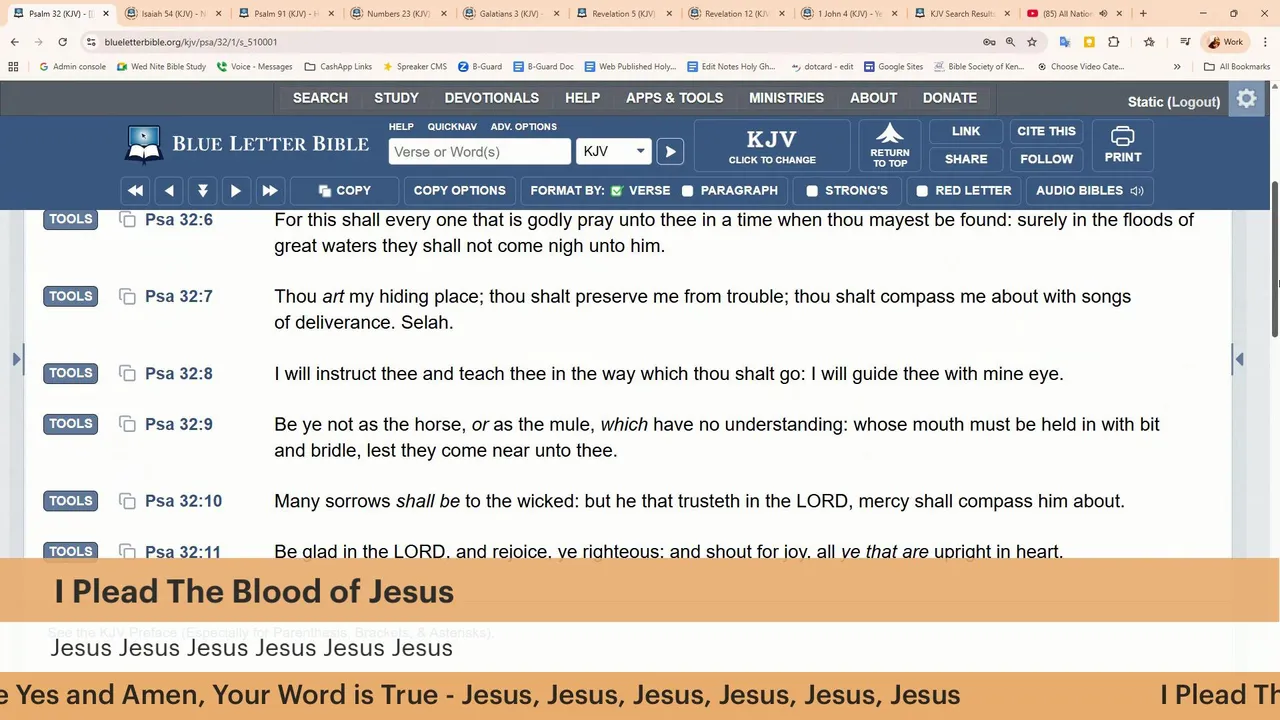Open the SEARCH menu
This screenshot has height=720, width=1280.
click(320, 98)
